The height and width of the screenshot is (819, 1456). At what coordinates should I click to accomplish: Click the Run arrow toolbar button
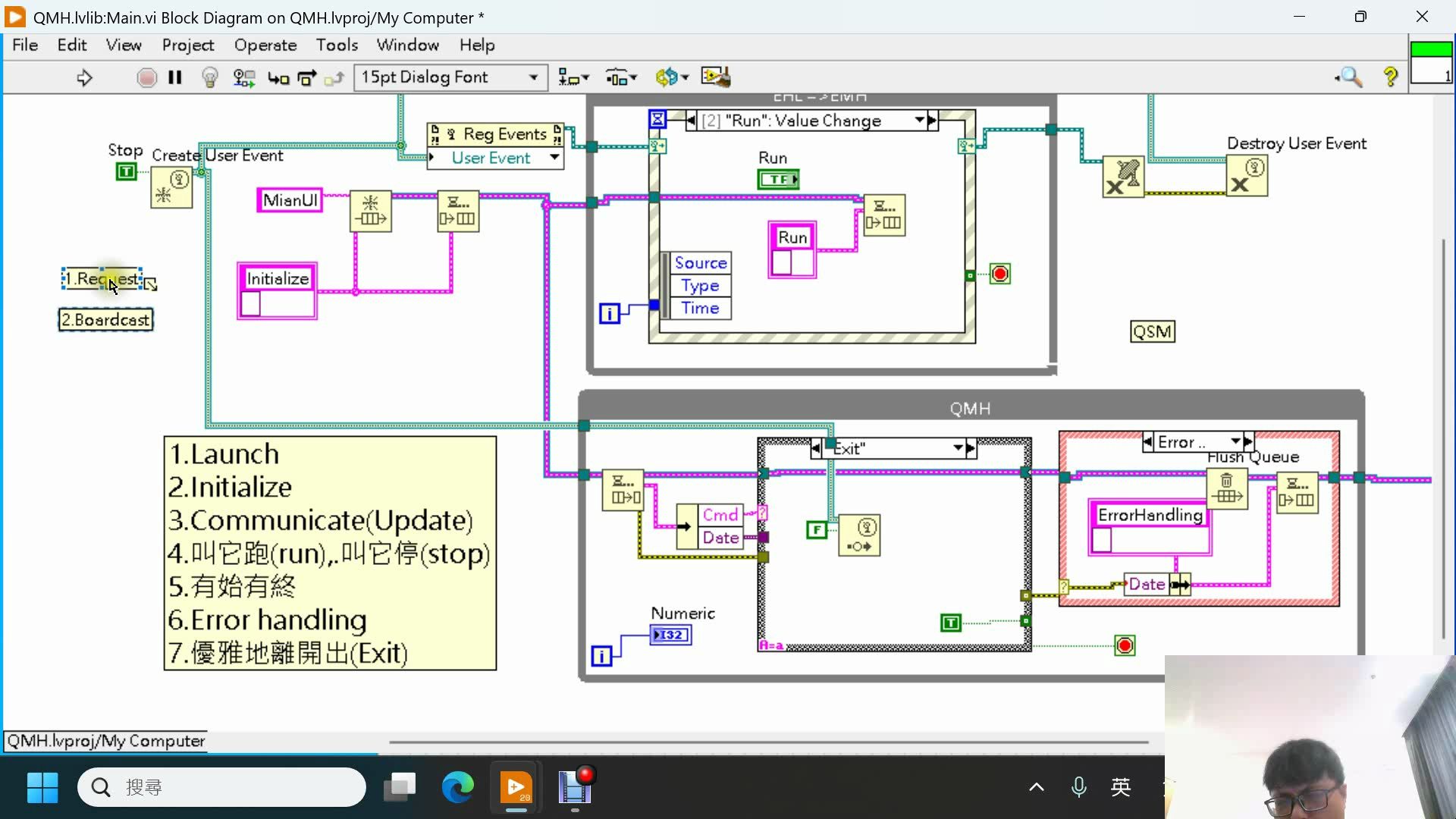pyautogui.click(x=84, y=77)
